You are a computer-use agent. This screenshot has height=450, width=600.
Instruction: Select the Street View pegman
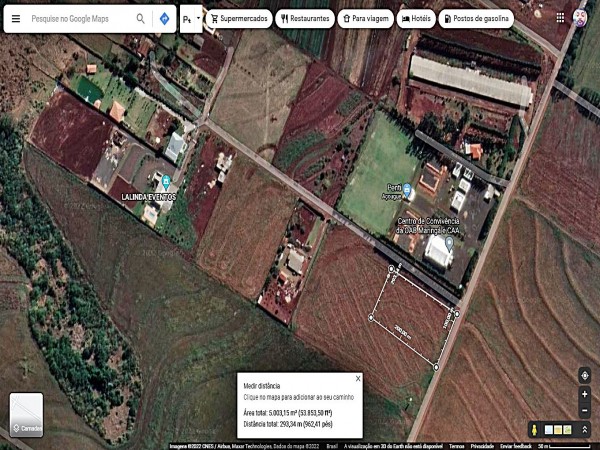click(535, 429)
